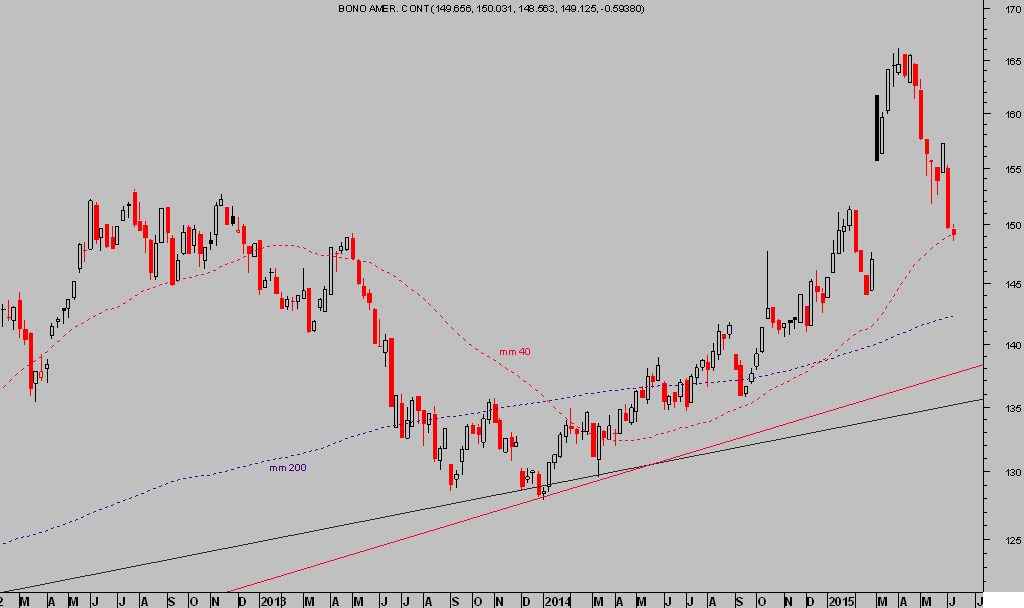The width and height of the screenshot is (1024, 608).
Task: Click the 150 price level on the scale
Action: pos(1000,226)
